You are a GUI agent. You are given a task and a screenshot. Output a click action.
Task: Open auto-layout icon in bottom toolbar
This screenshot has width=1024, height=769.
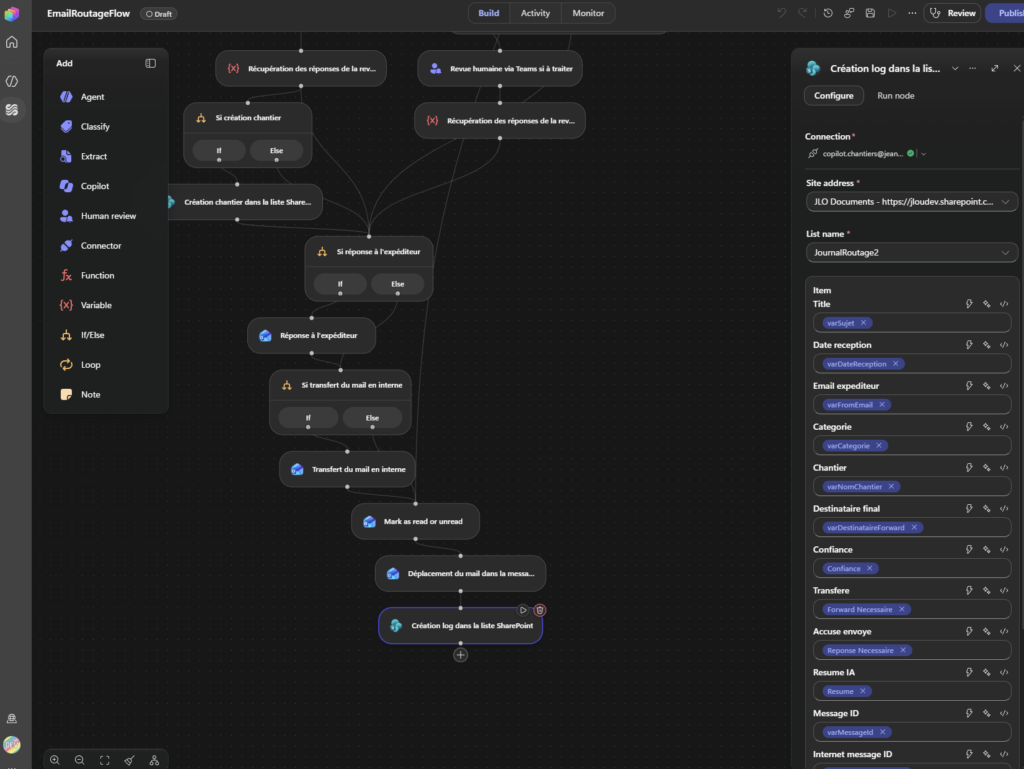(154, 761)
